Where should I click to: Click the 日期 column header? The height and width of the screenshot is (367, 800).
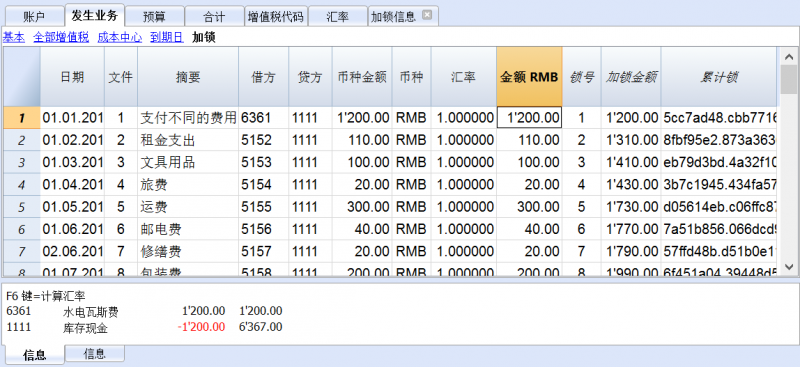(72, 77)
